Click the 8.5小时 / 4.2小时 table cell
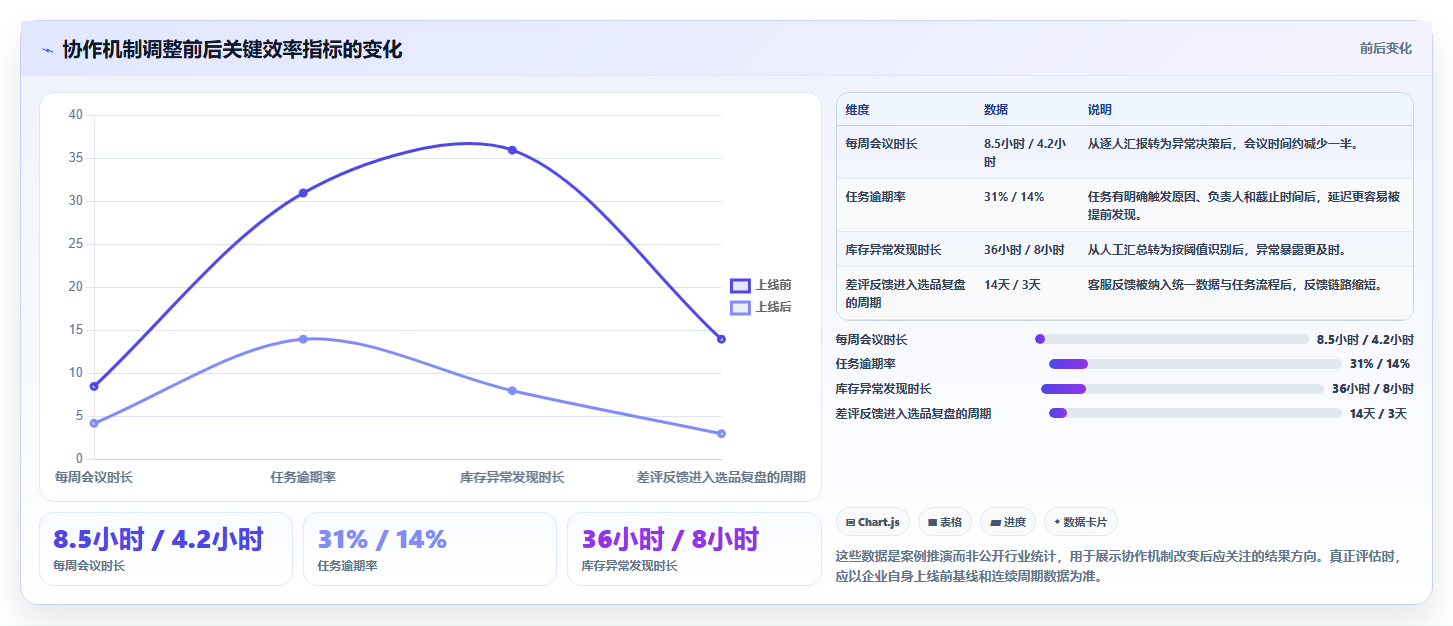Image resolution: width=1453 pixels, height=626 pixels. pos(1025,152)
